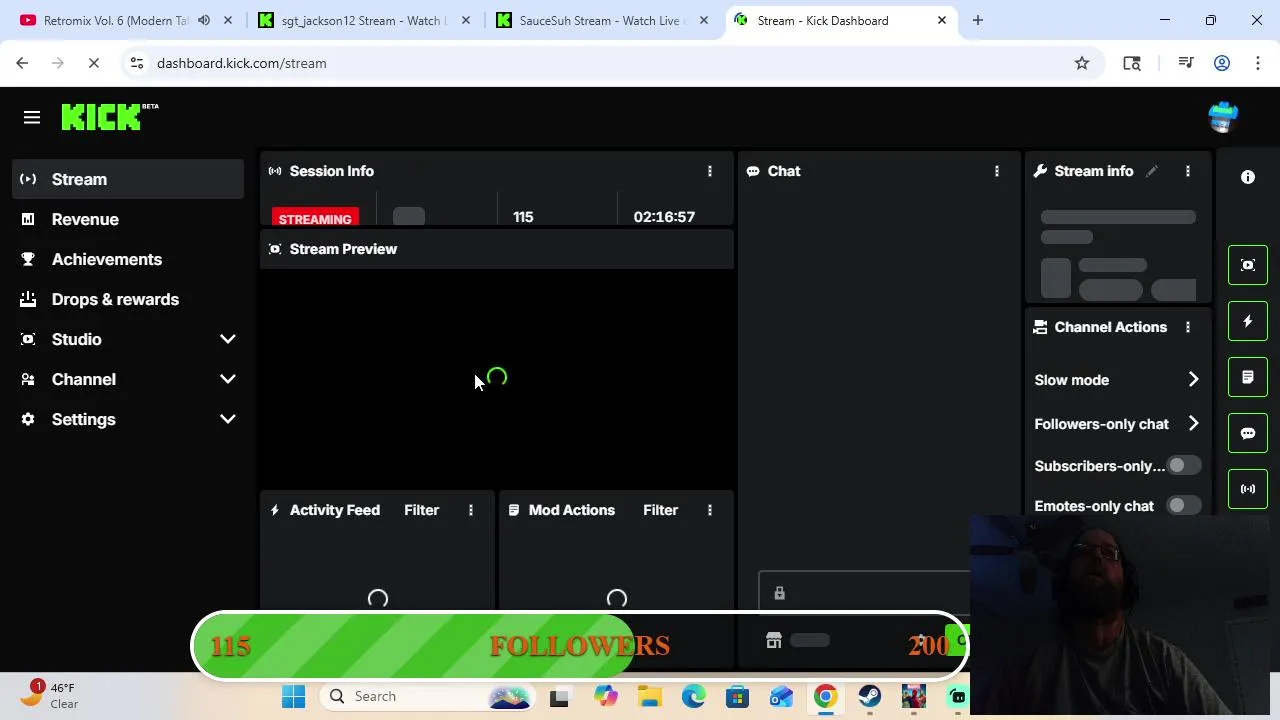Image resolution: width=1280 pixels, height=720 pixels.
Task: Open the user avatar menu
Action: (1222, 117)
